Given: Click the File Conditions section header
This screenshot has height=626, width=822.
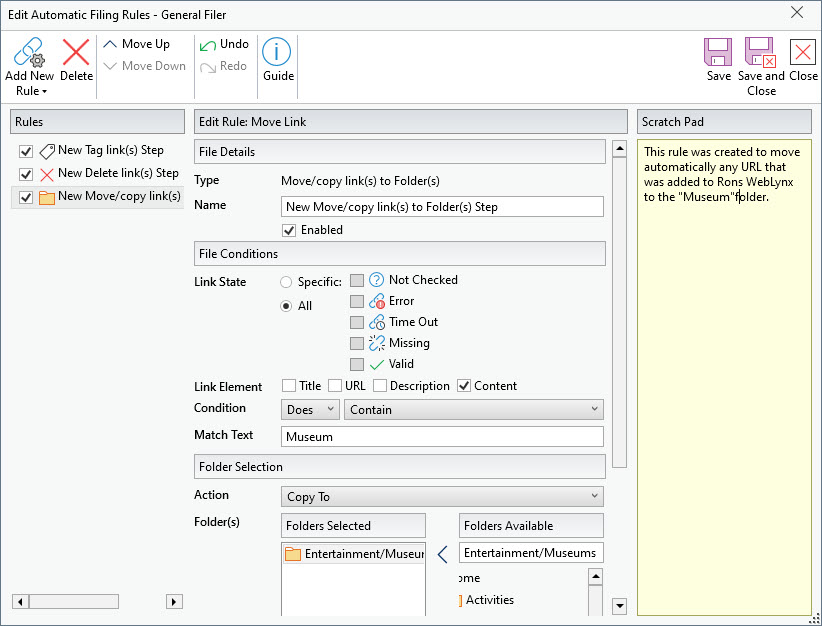Looking at the screenshot, I should tap(399, 254).
